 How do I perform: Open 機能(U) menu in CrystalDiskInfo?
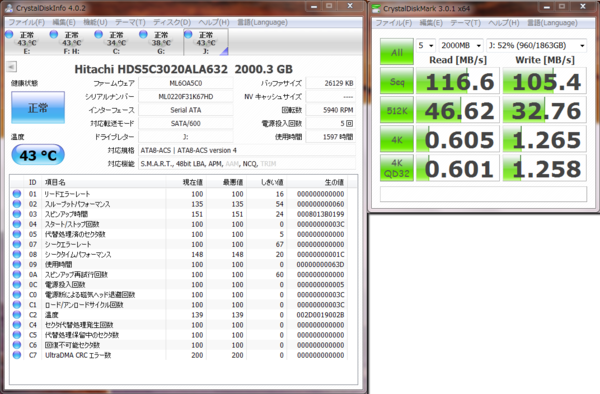(95, 22)
